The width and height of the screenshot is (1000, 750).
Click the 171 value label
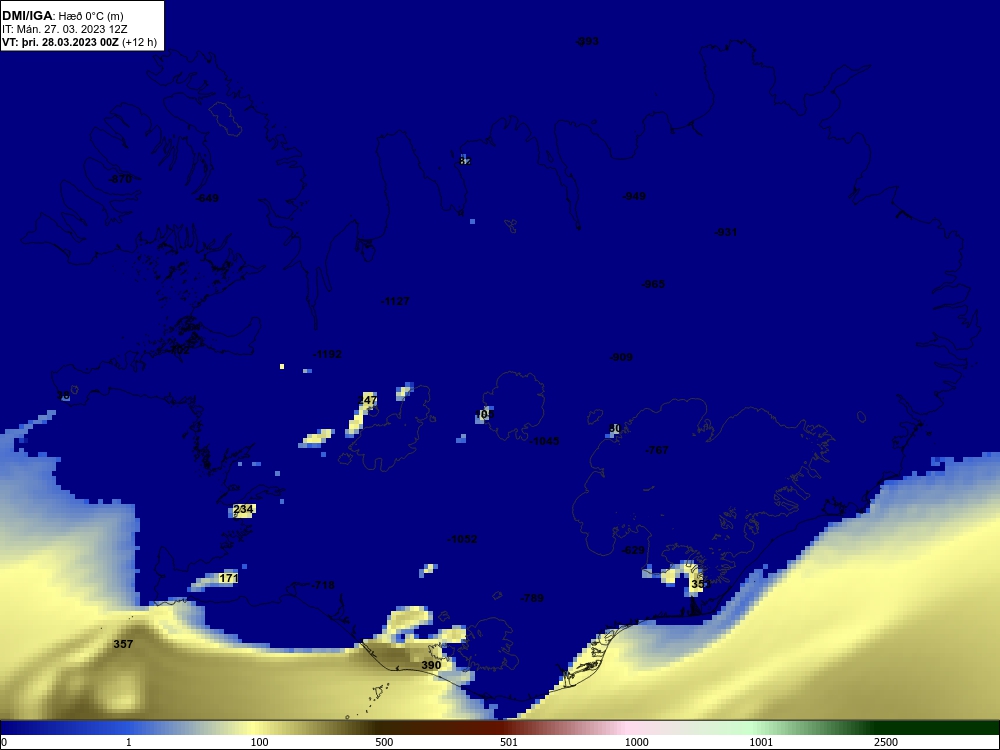pyautogui.click(x=228, y=578)
